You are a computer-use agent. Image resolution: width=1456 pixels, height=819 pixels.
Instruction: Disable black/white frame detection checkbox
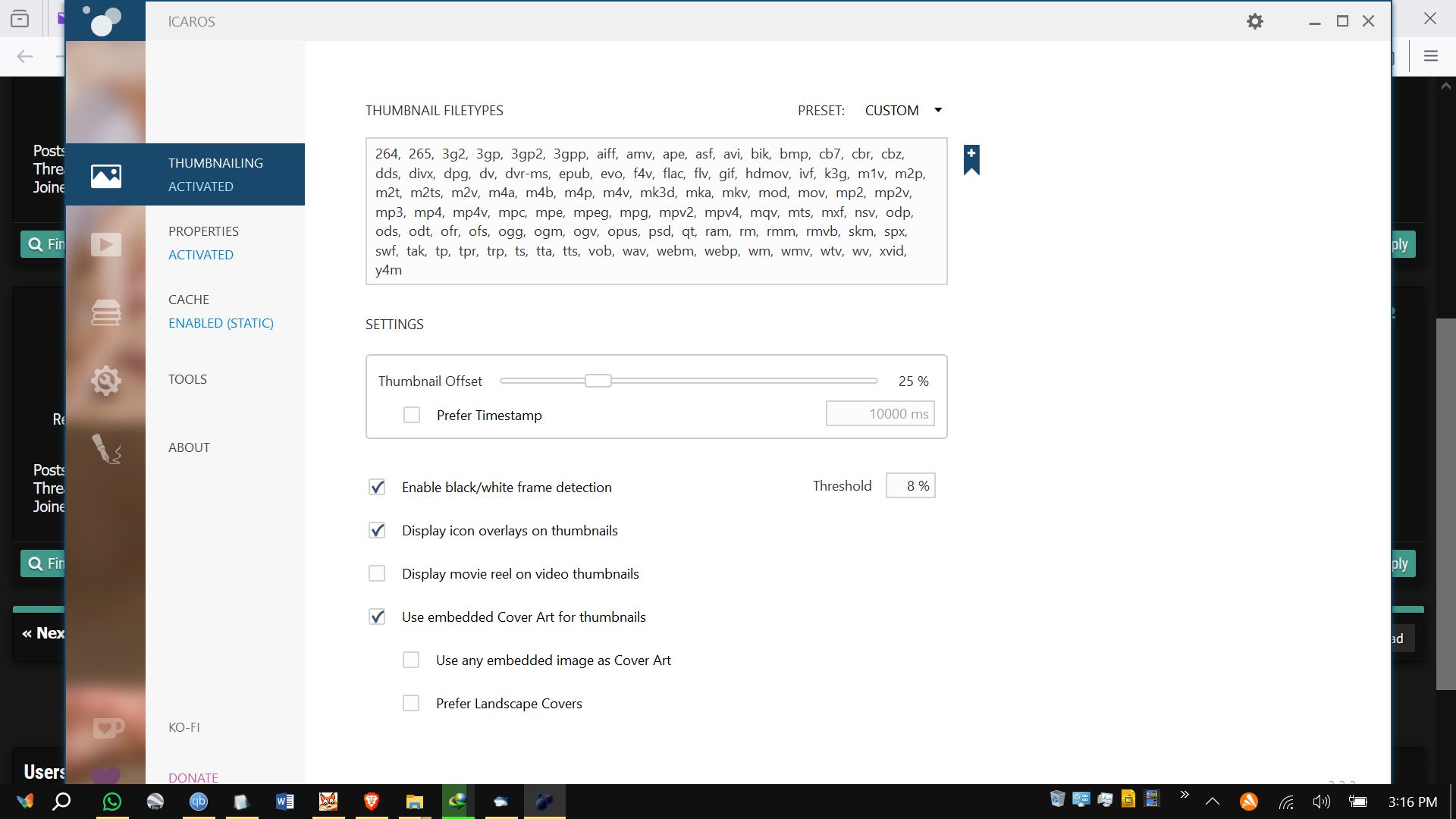(377, 487)
